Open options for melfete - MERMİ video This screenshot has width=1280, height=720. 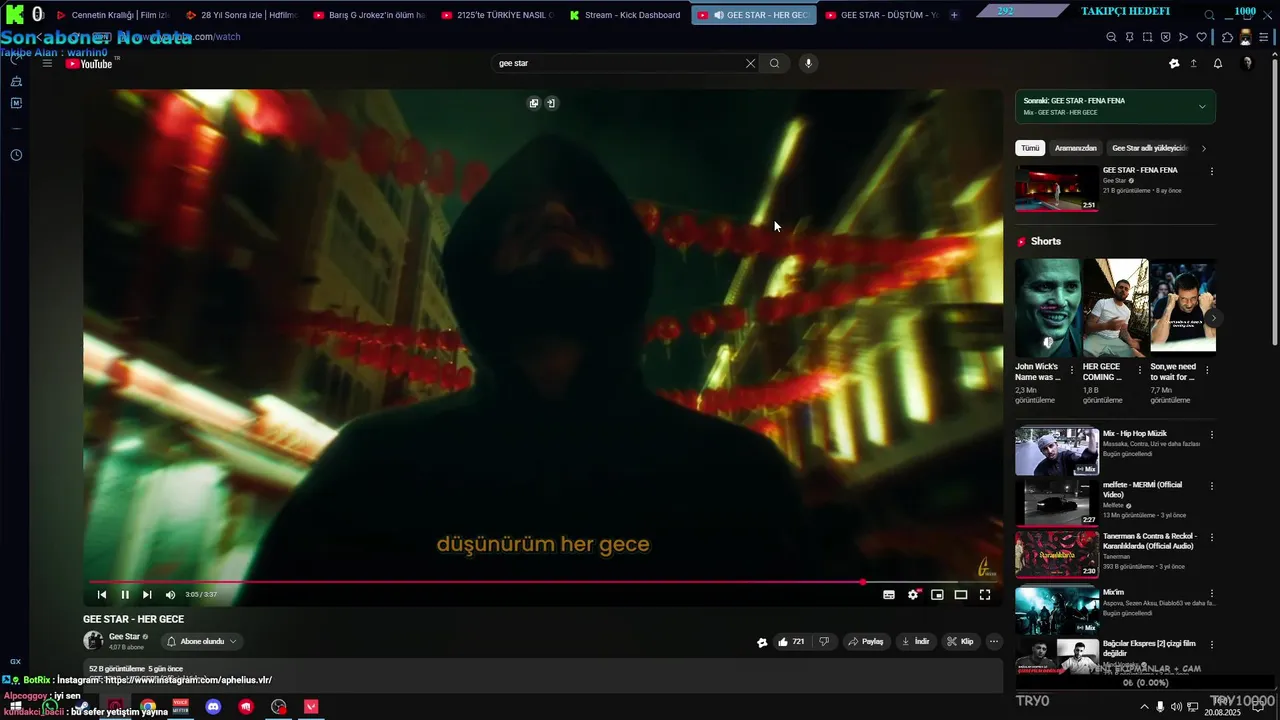[1212, 486]
